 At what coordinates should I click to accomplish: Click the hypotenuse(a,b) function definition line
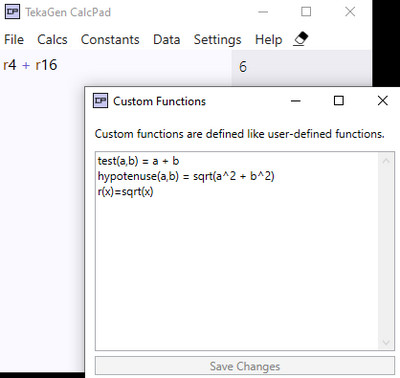click(186, 176)
